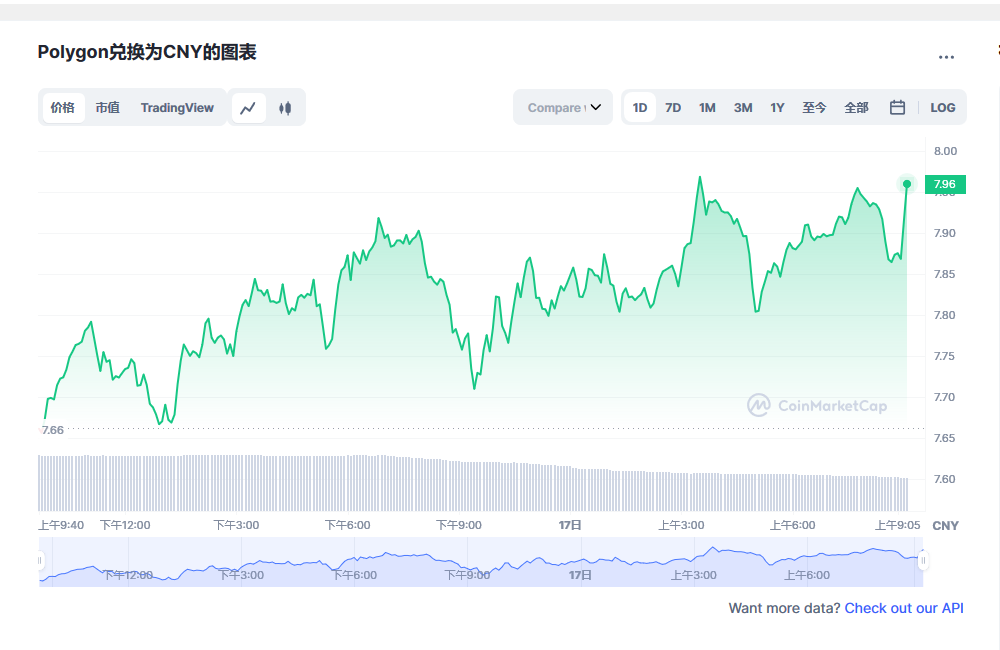Image resolution: width=1000 pixels, height=650 pixels.
Task: Open the Check out our API link
Action: (x=904, y=608)
